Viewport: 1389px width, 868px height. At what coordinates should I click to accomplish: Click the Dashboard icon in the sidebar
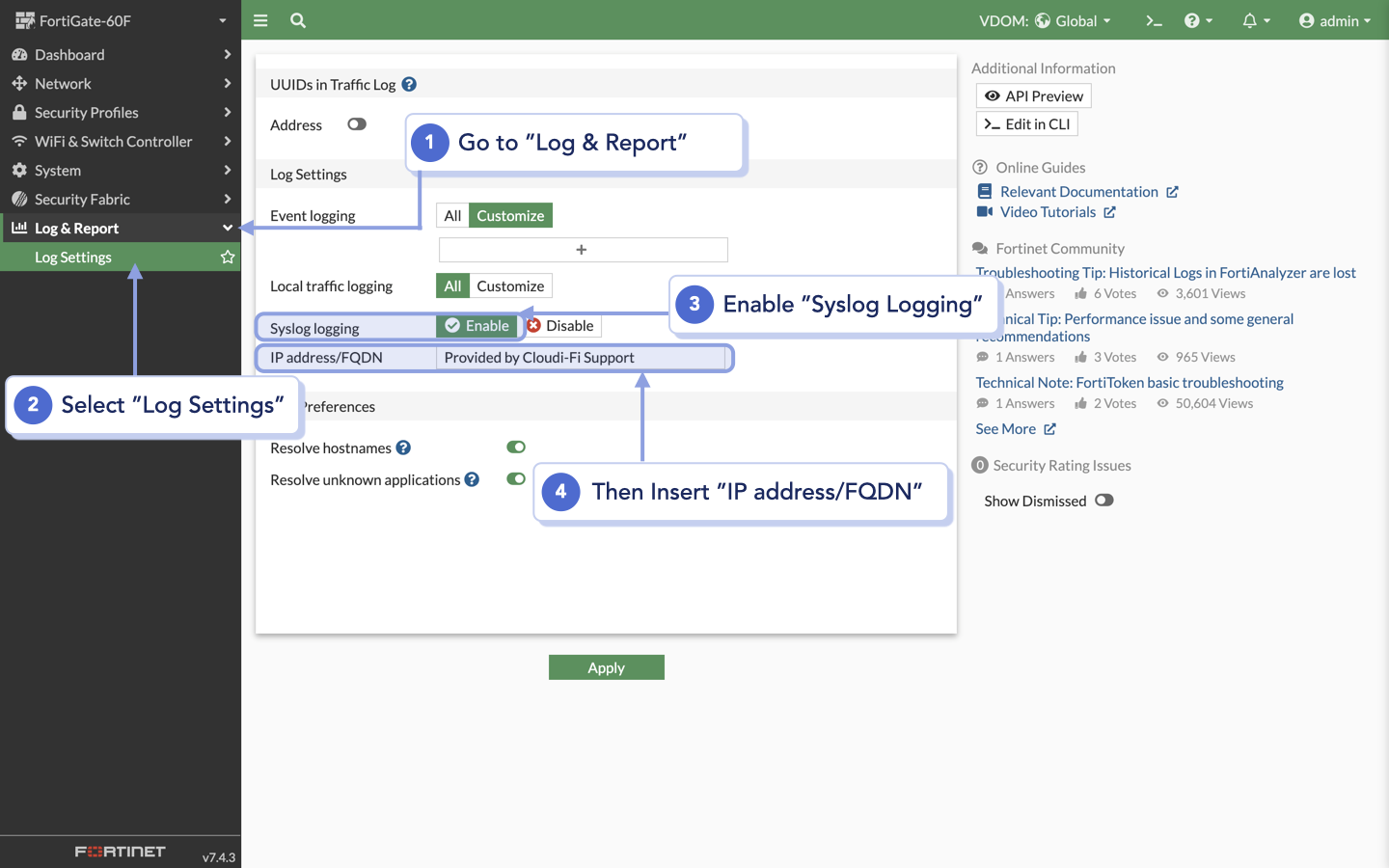[21, 54]
